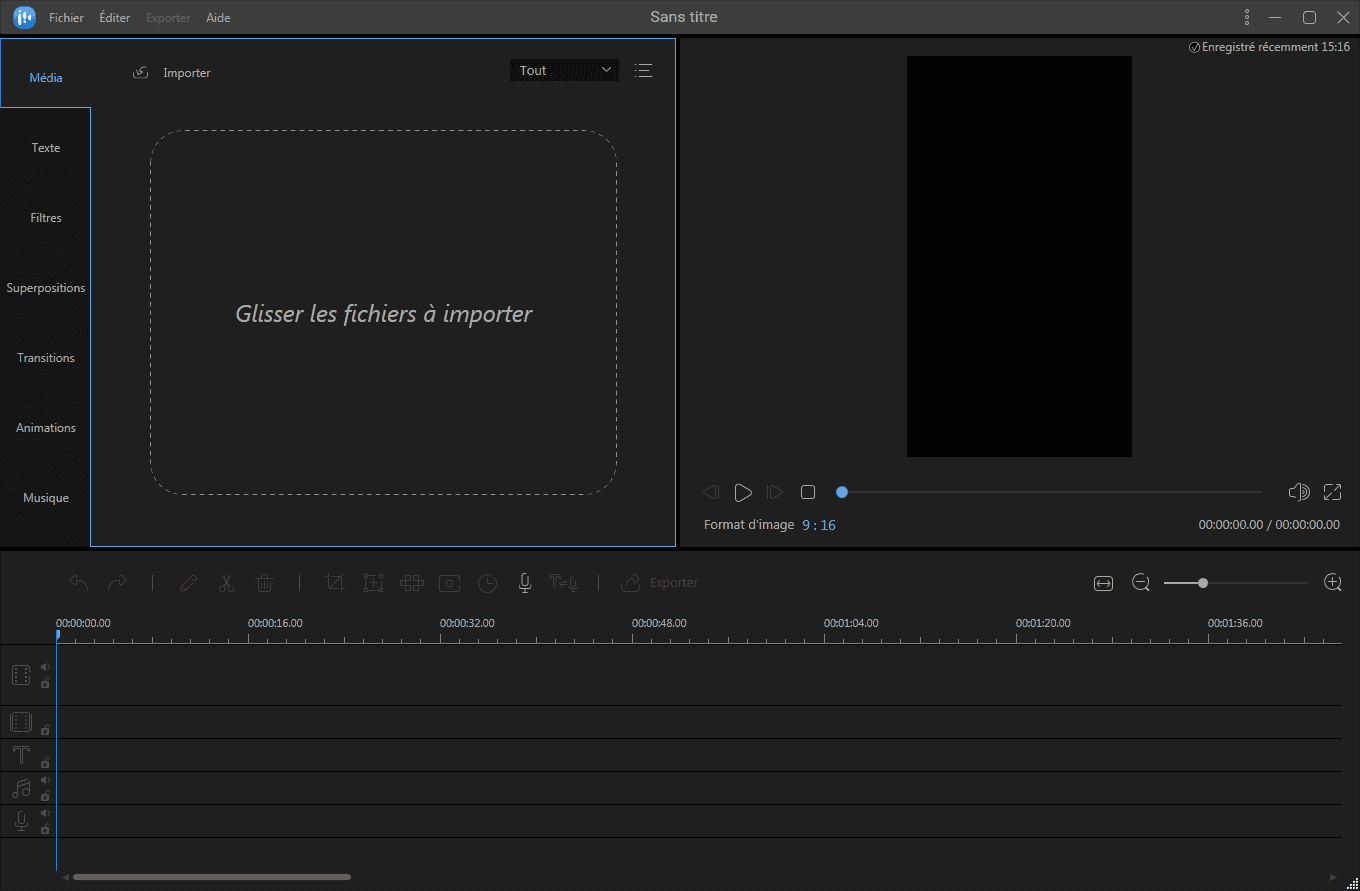
Task: Open the Éditer menu
Action: click(115, 18)
